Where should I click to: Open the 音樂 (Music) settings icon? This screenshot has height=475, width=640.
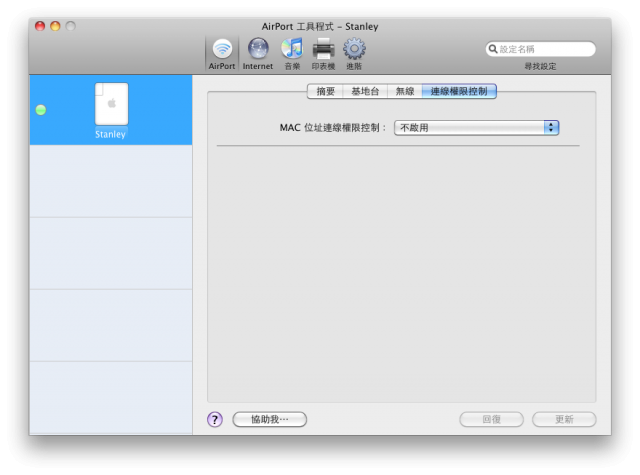point(292,54)
